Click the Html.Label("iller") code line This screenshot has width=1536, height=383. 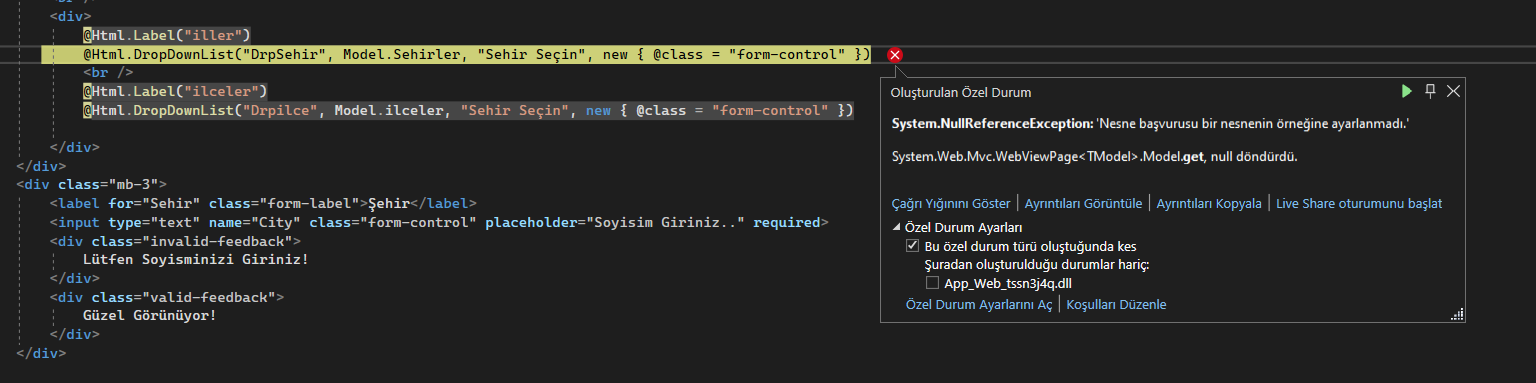[x=167, y=35]
